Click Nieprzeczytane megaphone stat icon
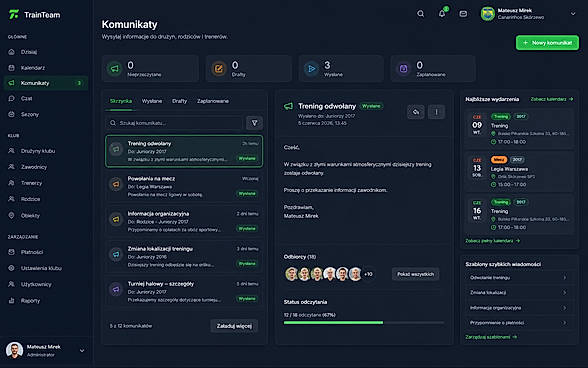 click(115, 69)
